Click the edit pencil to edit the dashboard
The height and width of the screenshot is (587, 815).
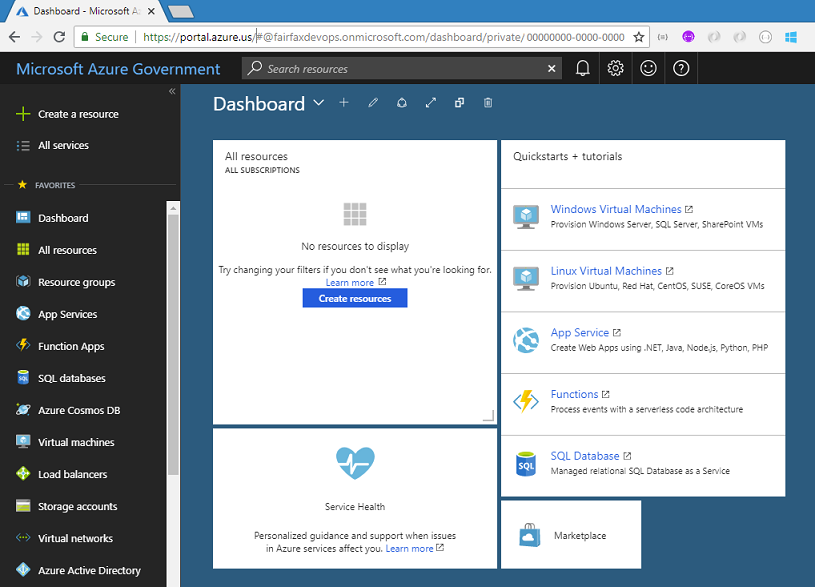point(373,103)
